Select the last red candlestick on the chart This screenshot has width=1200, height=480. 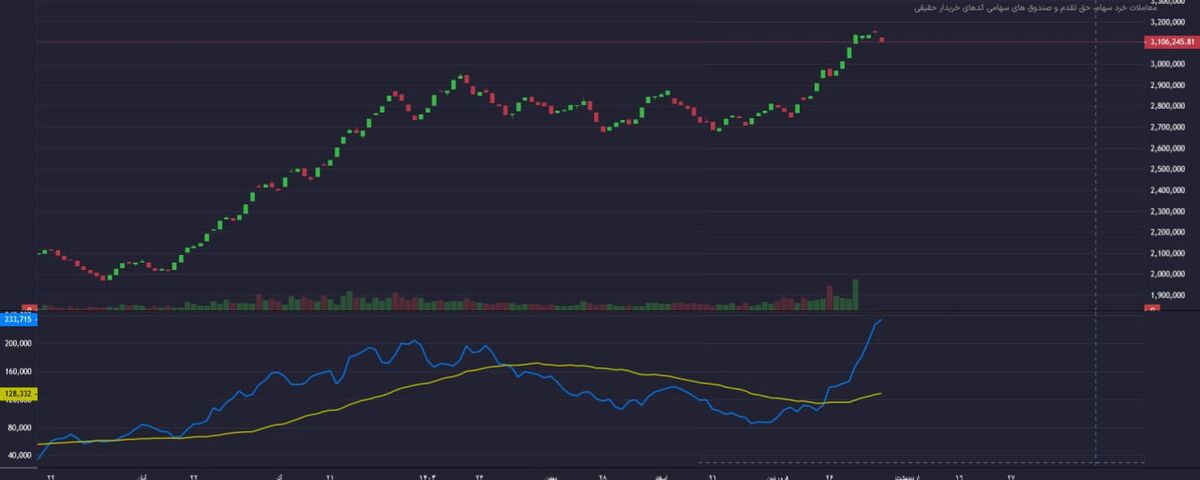coord(881,40)
